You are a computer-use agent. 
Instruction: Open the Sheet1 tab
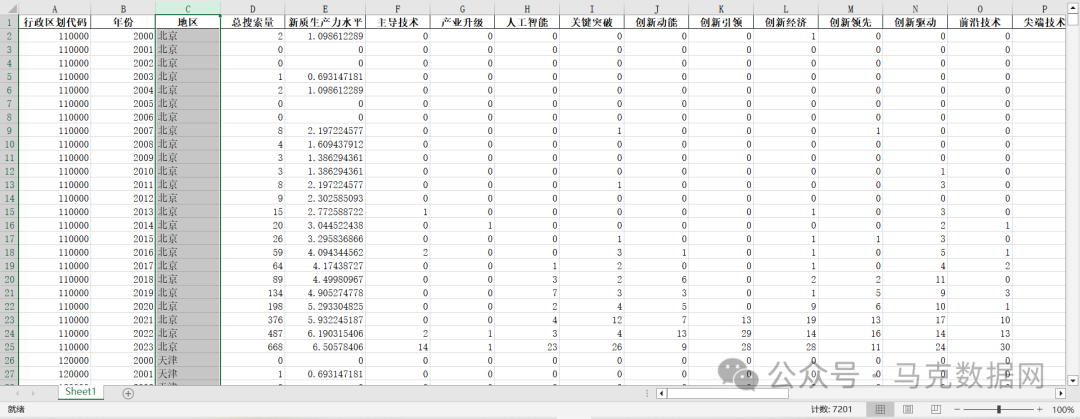tap(81, 391)
